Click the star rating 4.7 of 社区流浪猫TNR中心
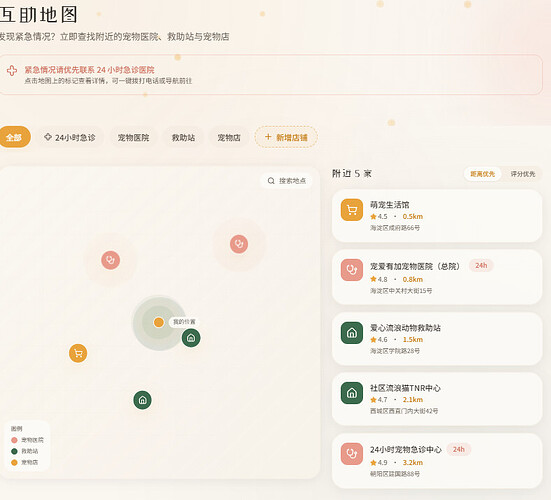Screen dimensions: 551x500 [379, 400]
